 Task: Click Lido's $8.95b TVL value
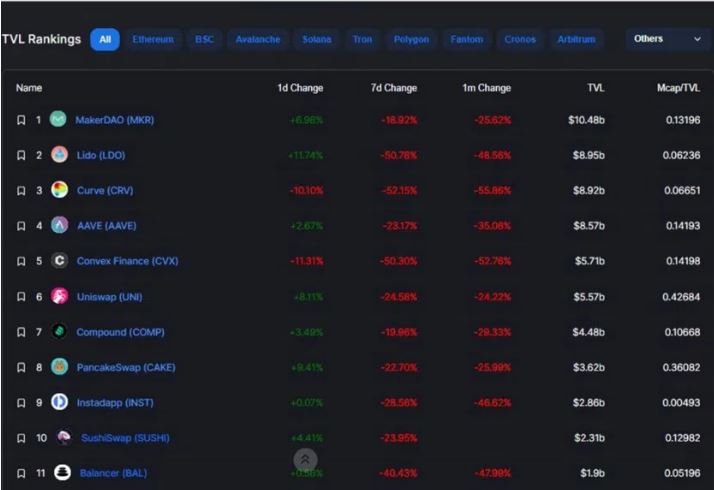pos(589,155)
